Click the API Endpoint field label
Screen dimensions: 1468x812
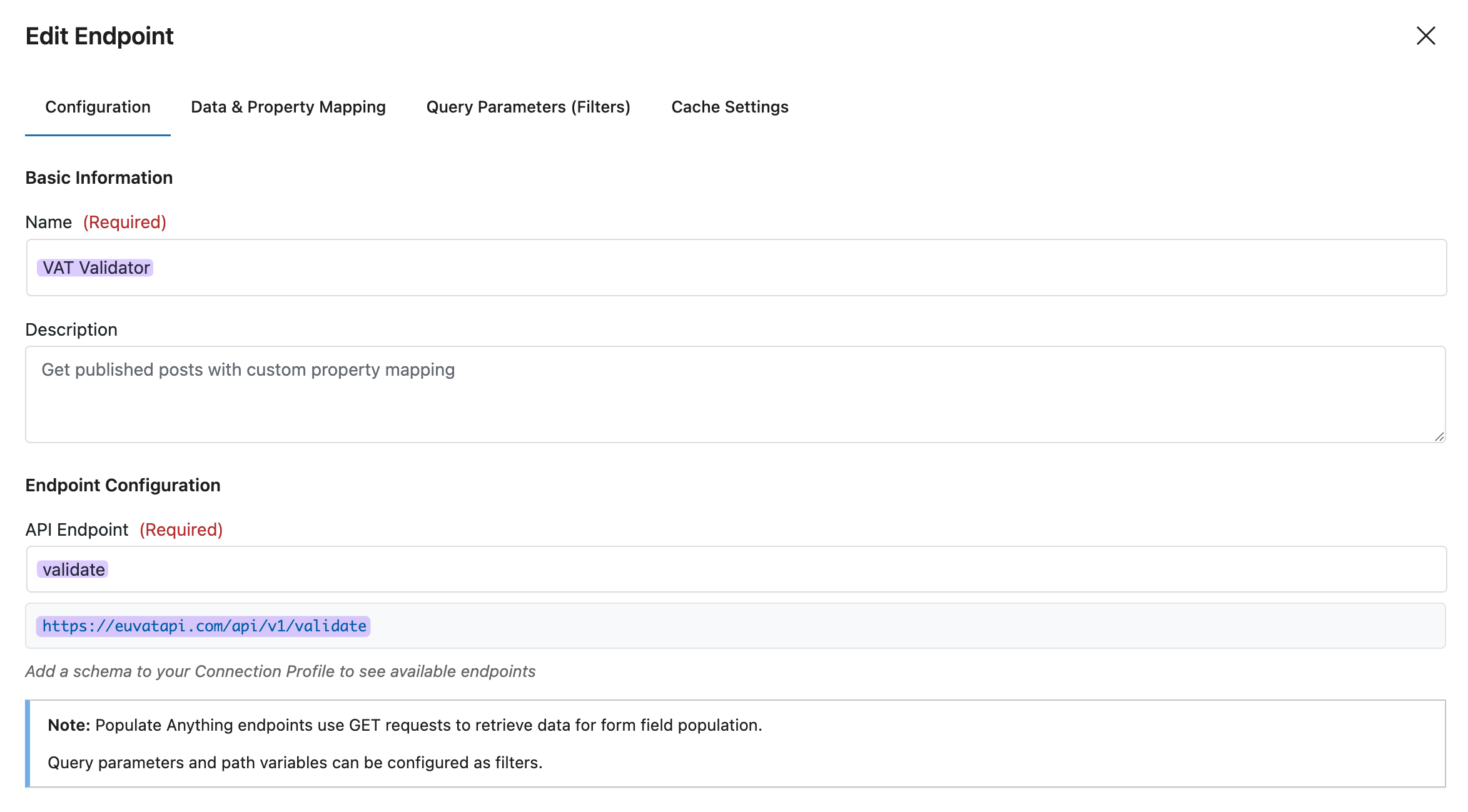(x=77, y=529)
